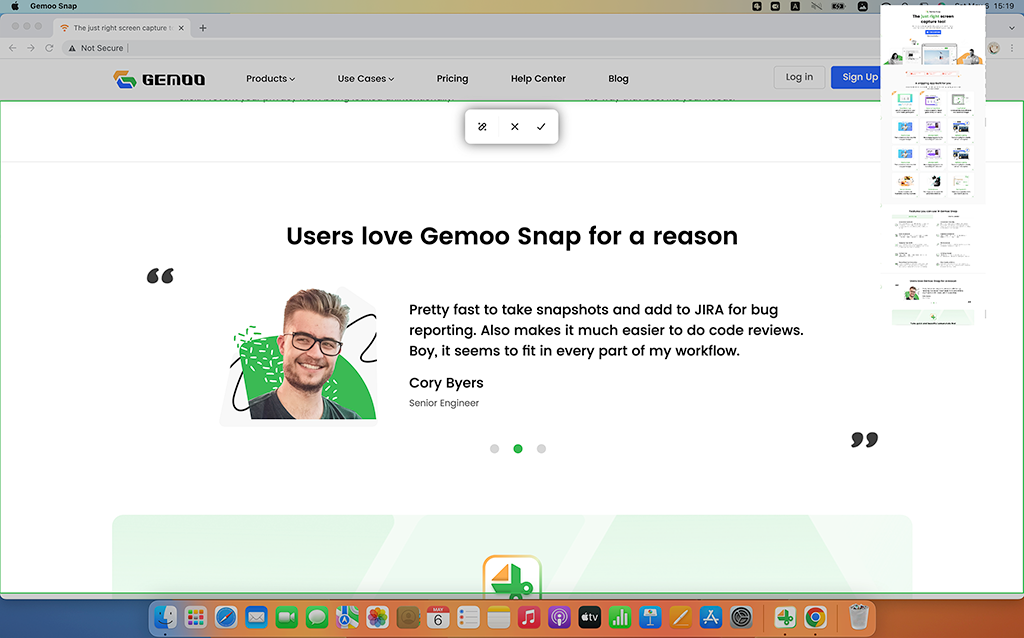Click the Chrome profile avatar
The image size is (1024, 638).
pyautogui.click(x=994, y=48)
